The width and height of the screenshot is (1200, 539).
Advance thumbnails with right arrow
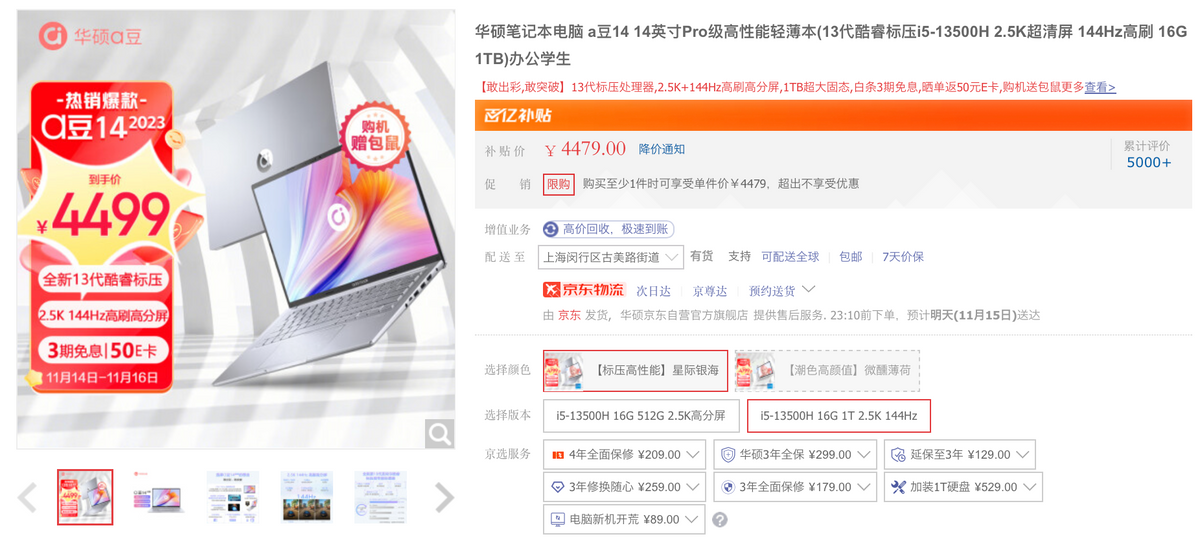(x=444, y=497)
